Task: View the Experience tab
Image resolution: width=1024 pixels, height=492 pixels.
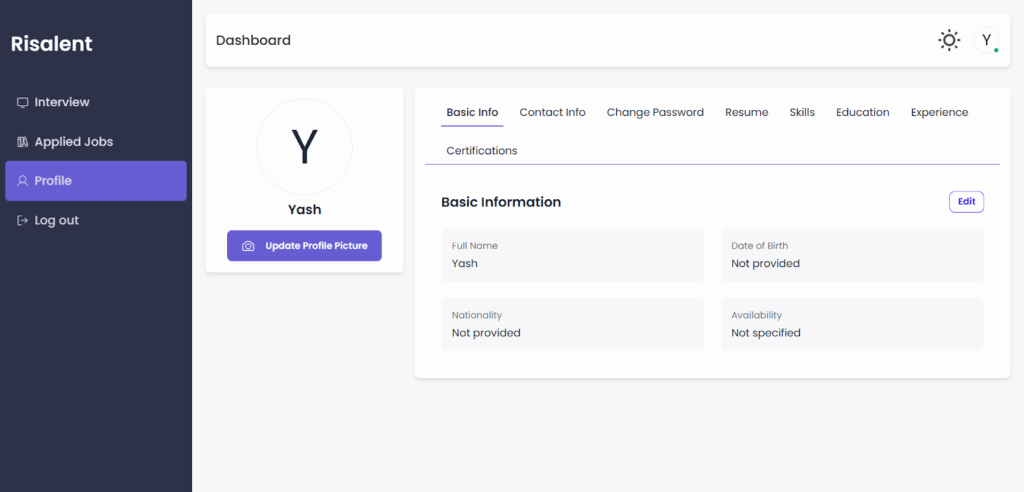Action: [x=939, y=112]
